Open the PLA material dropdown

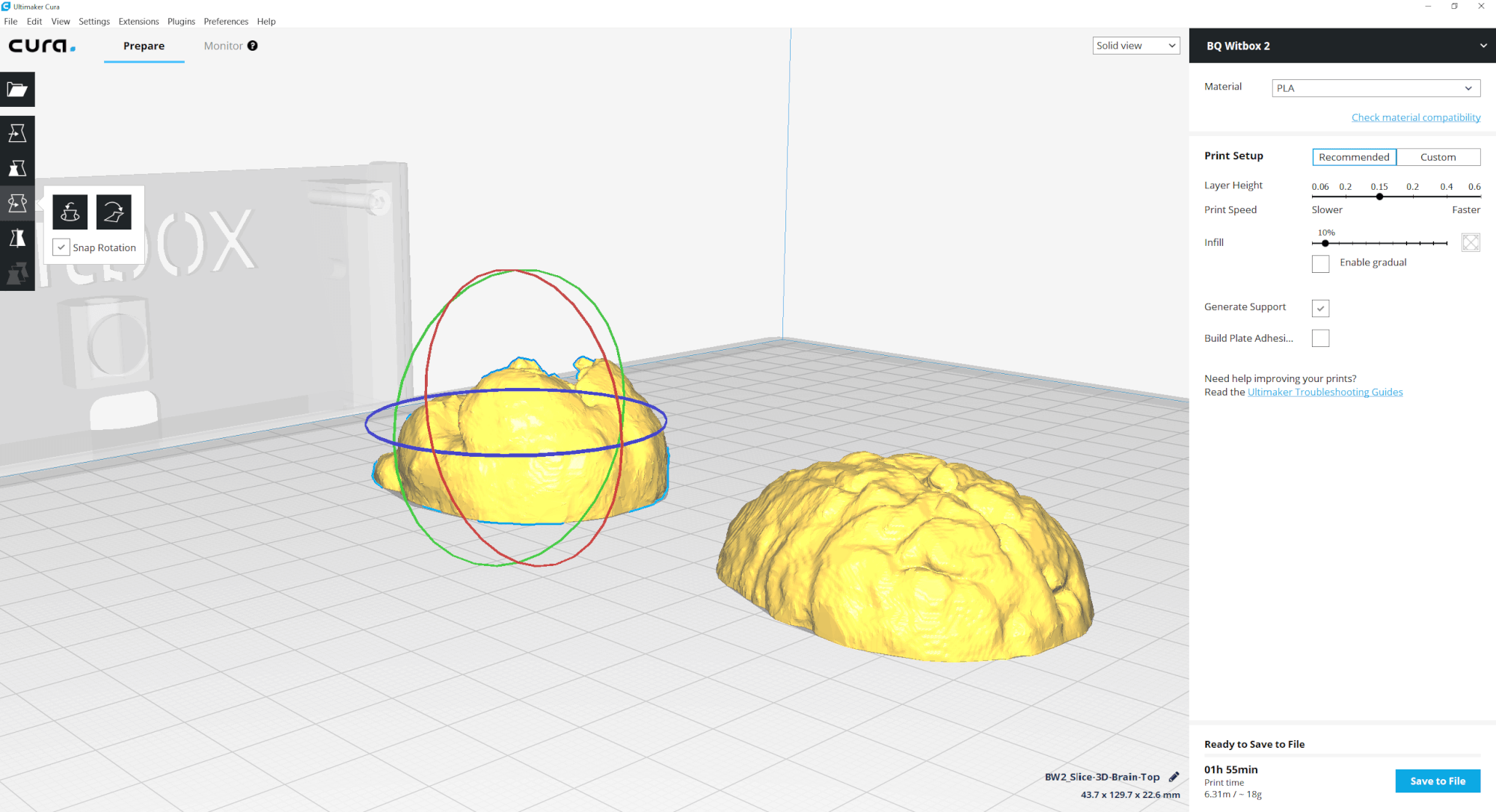point(1376,88)
